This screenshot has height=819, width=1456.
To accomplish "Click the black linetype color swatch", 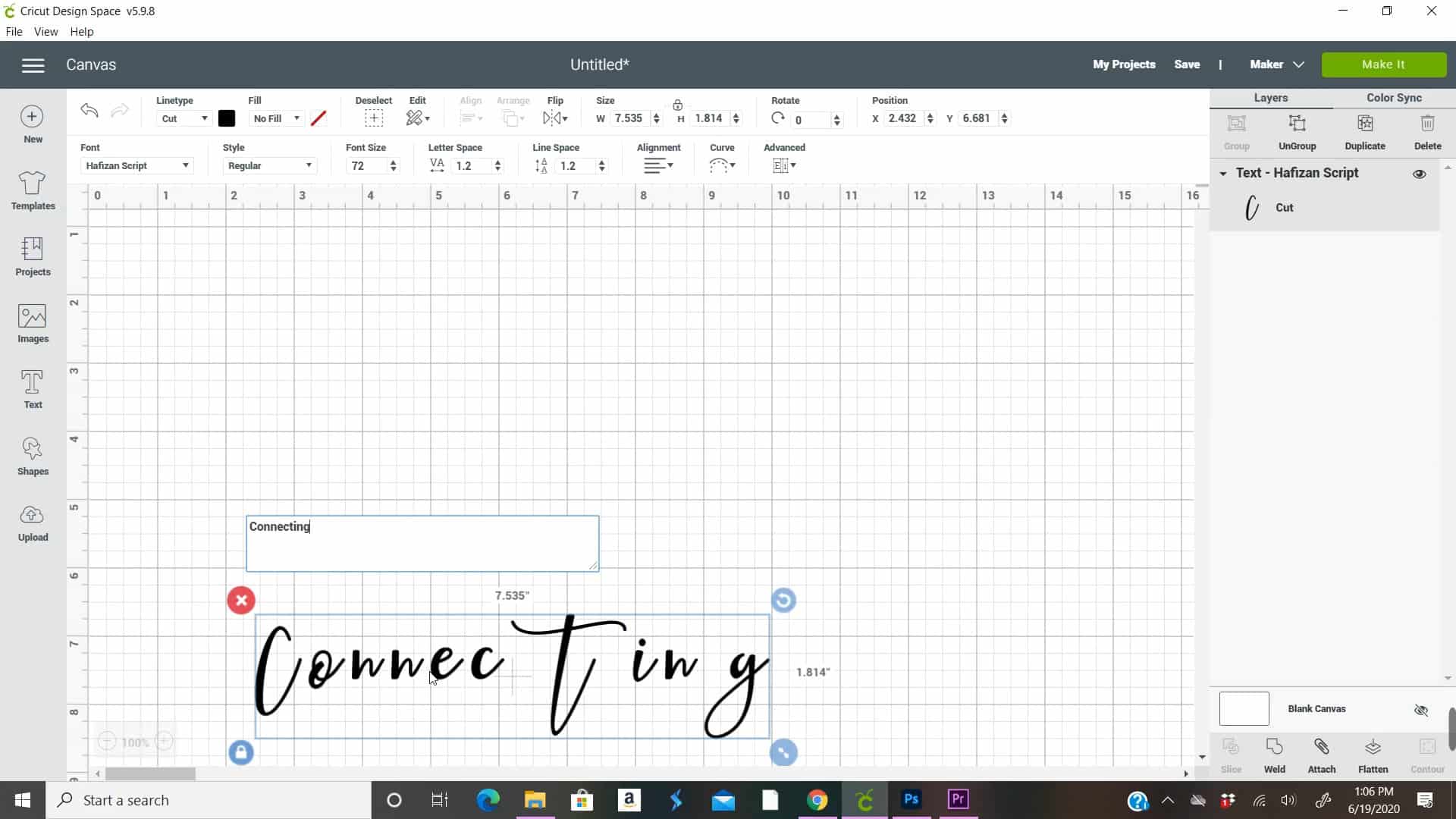I will pos(227,118).
